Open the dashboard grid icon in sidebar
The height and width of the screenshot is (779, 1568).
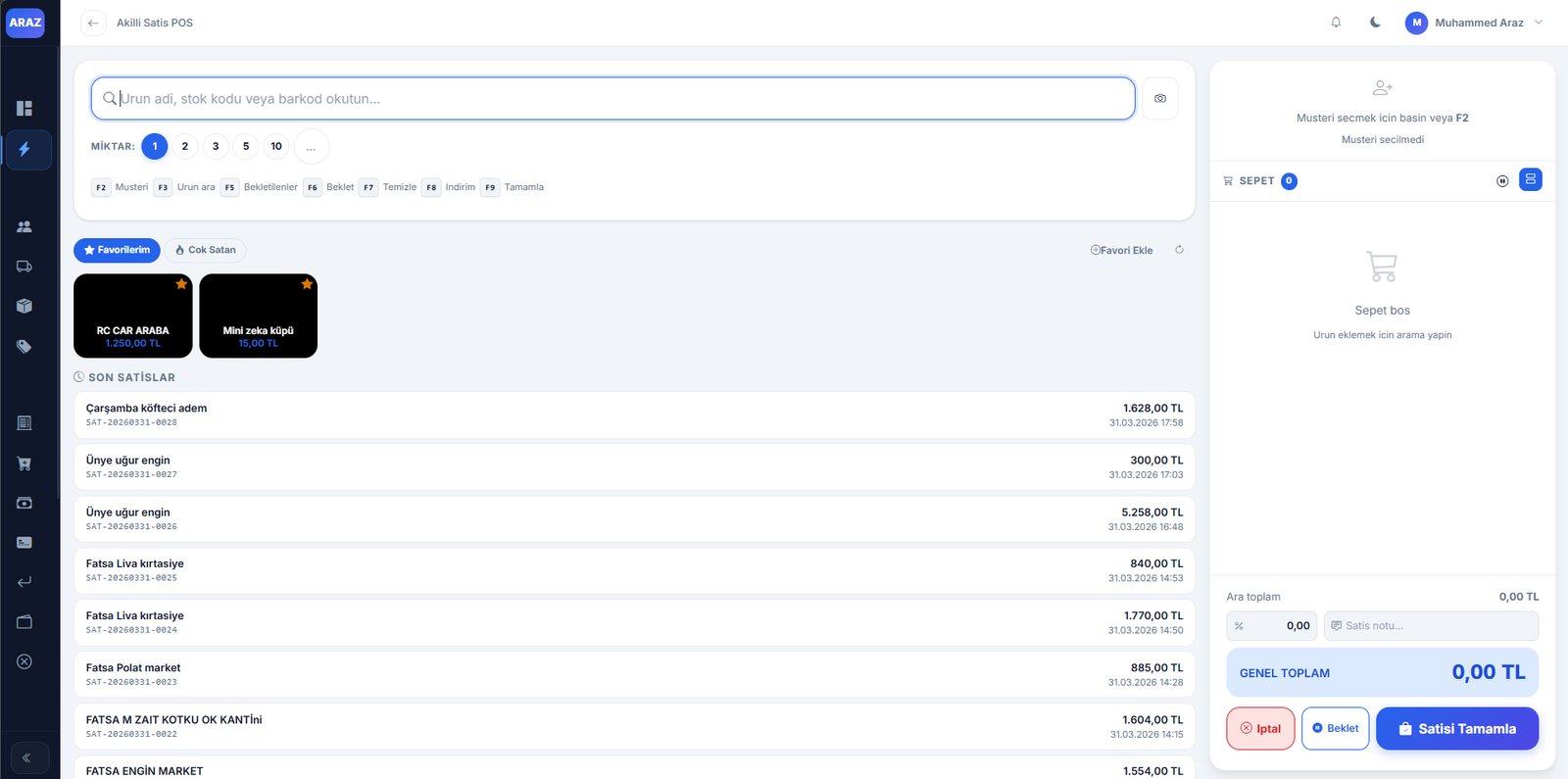tap(24, 108)
